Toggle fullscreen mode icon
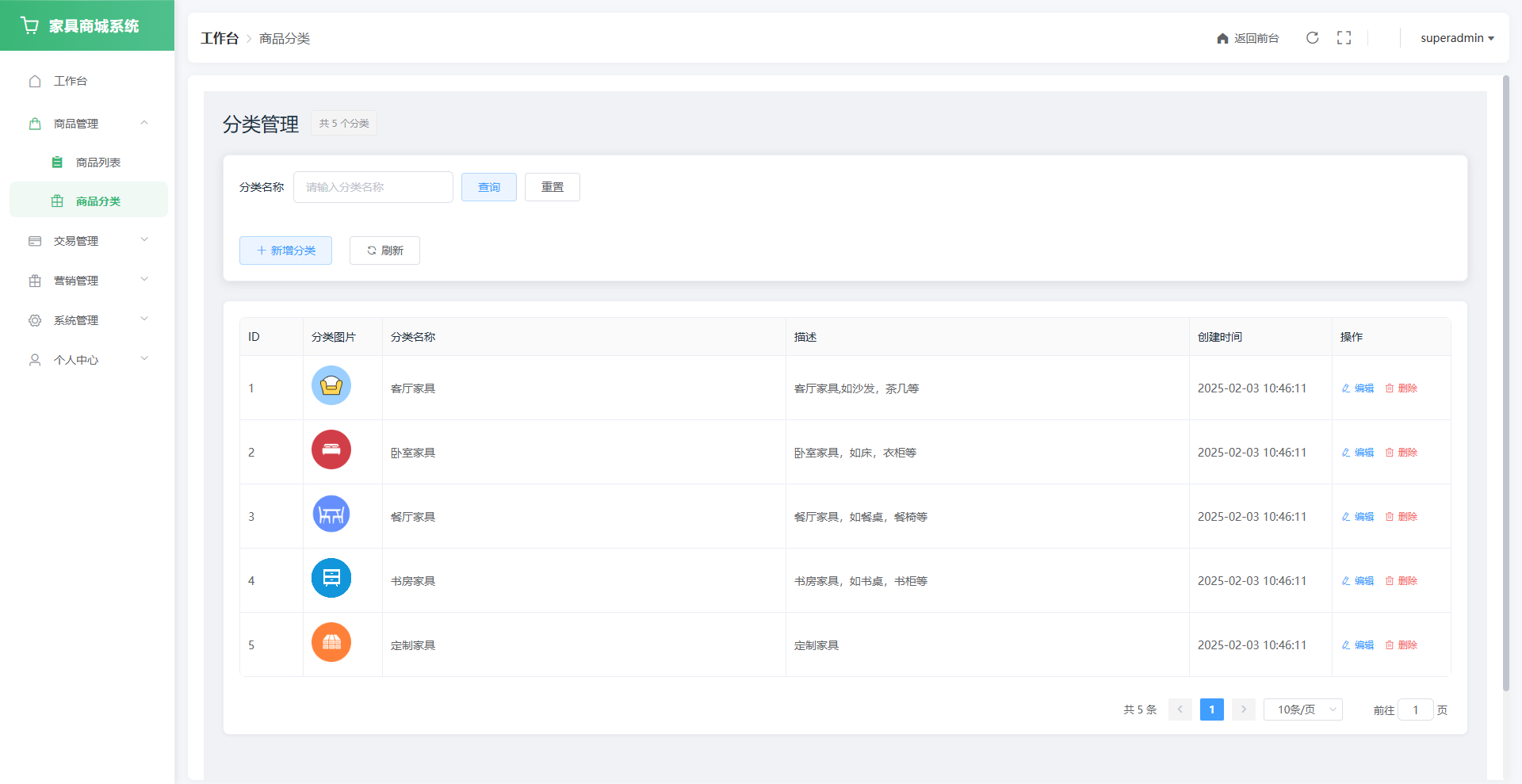This screenshot has height=784, width=1522. tap(1344, 38)
